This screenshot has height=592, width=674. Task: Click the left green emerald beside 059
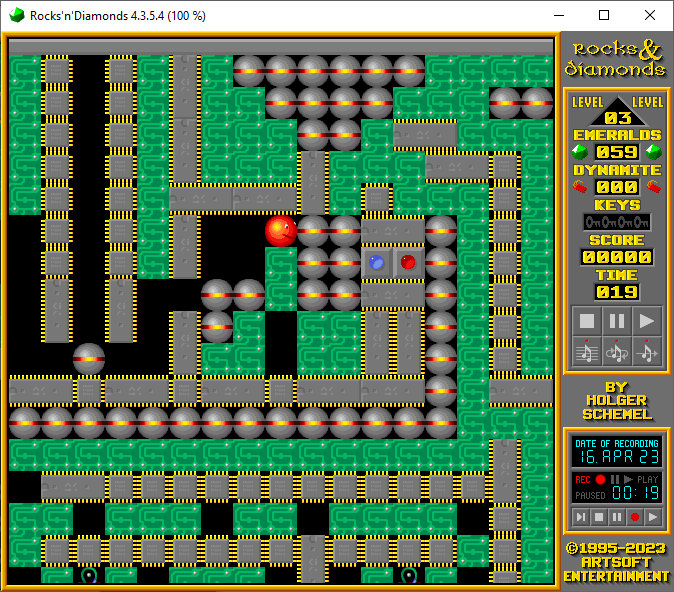tap(579, 152)
